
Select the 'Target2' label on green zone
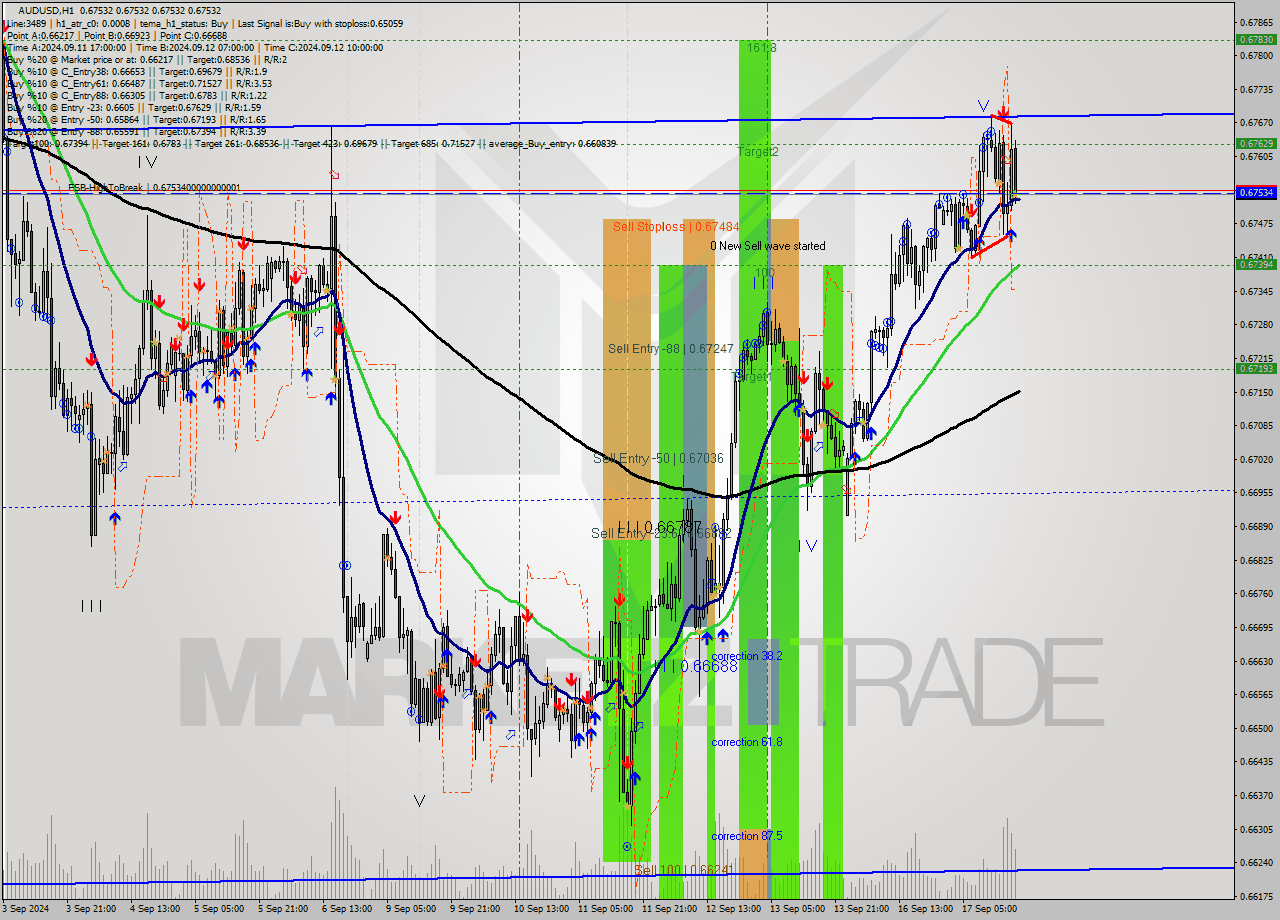[x=758, y=152]
